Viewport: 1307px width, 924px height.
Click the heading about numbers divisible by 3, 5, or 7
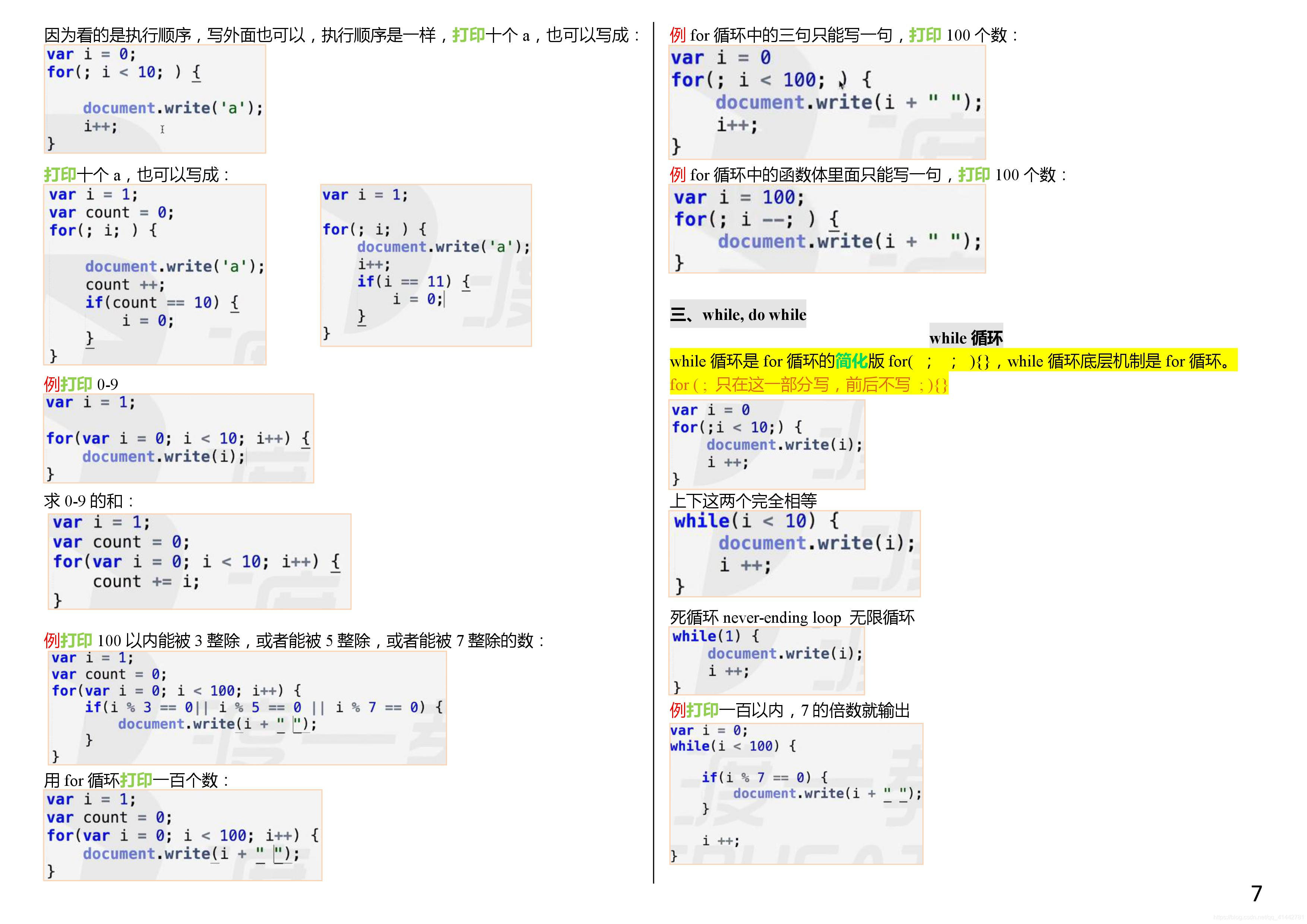point(295,641)
